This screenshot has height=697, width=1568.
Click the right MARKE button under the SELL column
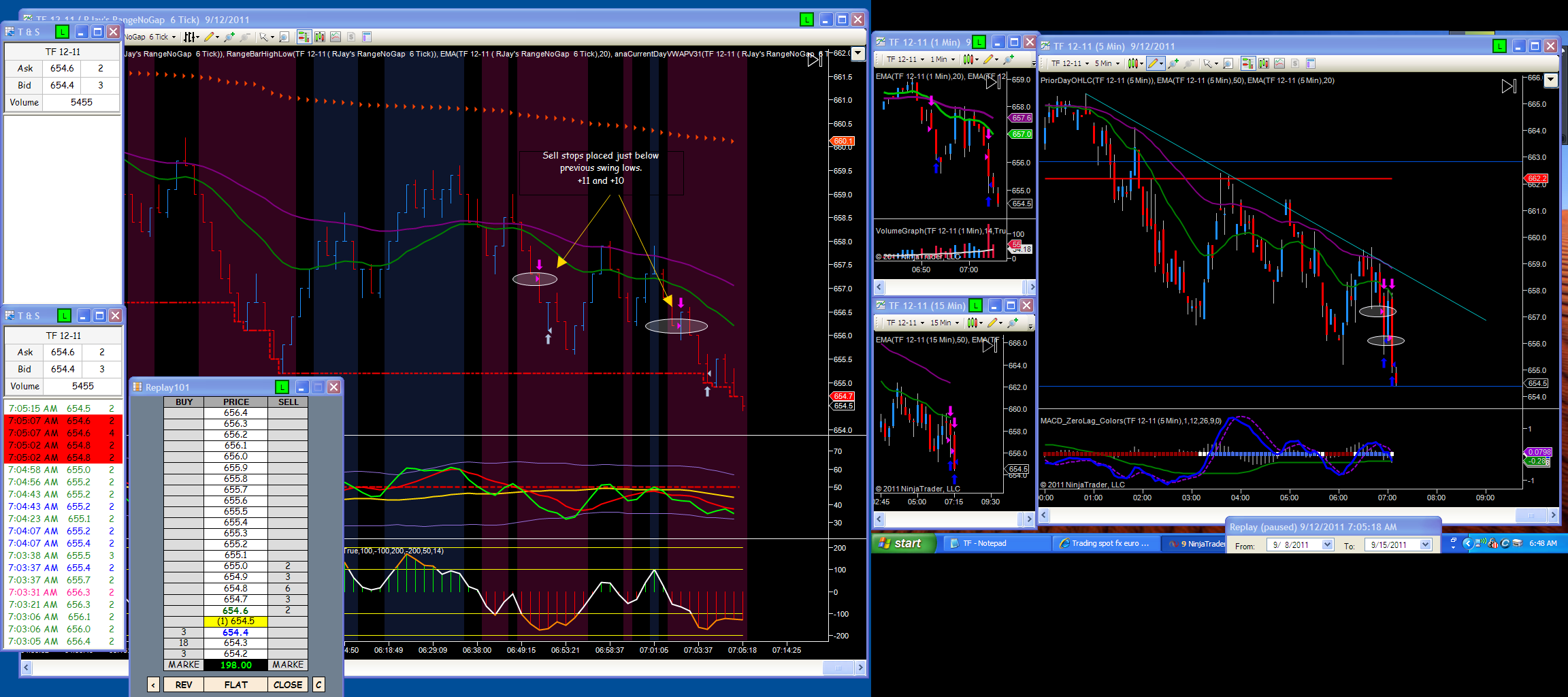(288, 665)
